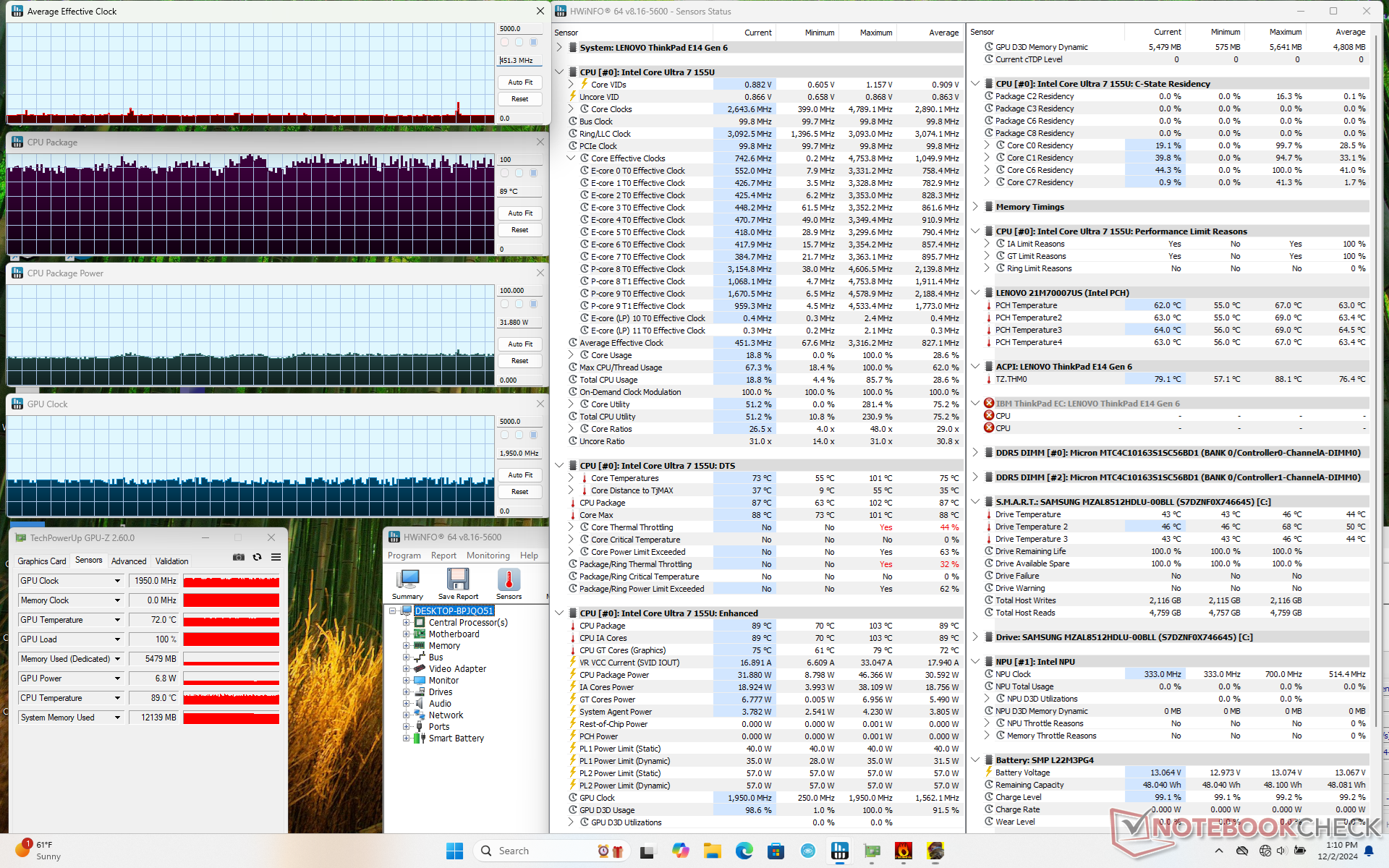1389x868 pixels.
Task: Open the GPU Clock dropdown in GPU-Z
Action: pos(117,581)
